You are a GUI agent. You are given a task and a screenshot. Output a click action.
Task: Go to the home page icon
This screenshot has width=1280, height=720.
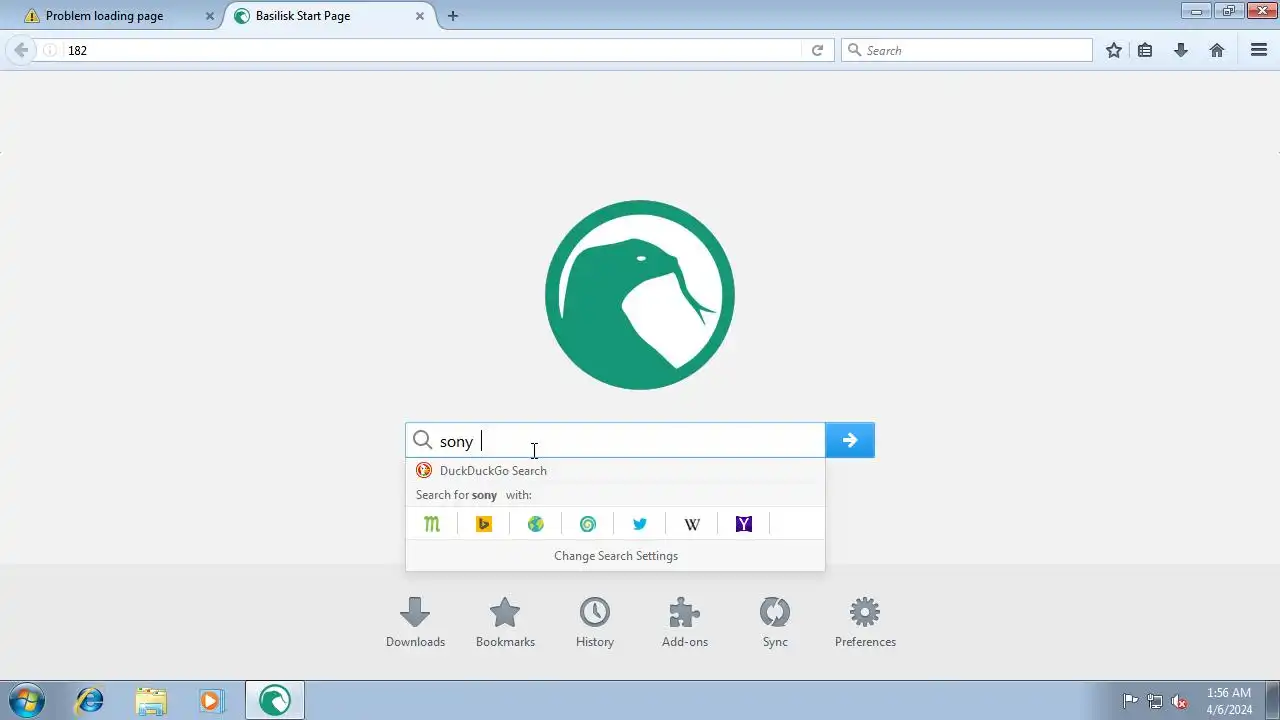[1217, 50]
